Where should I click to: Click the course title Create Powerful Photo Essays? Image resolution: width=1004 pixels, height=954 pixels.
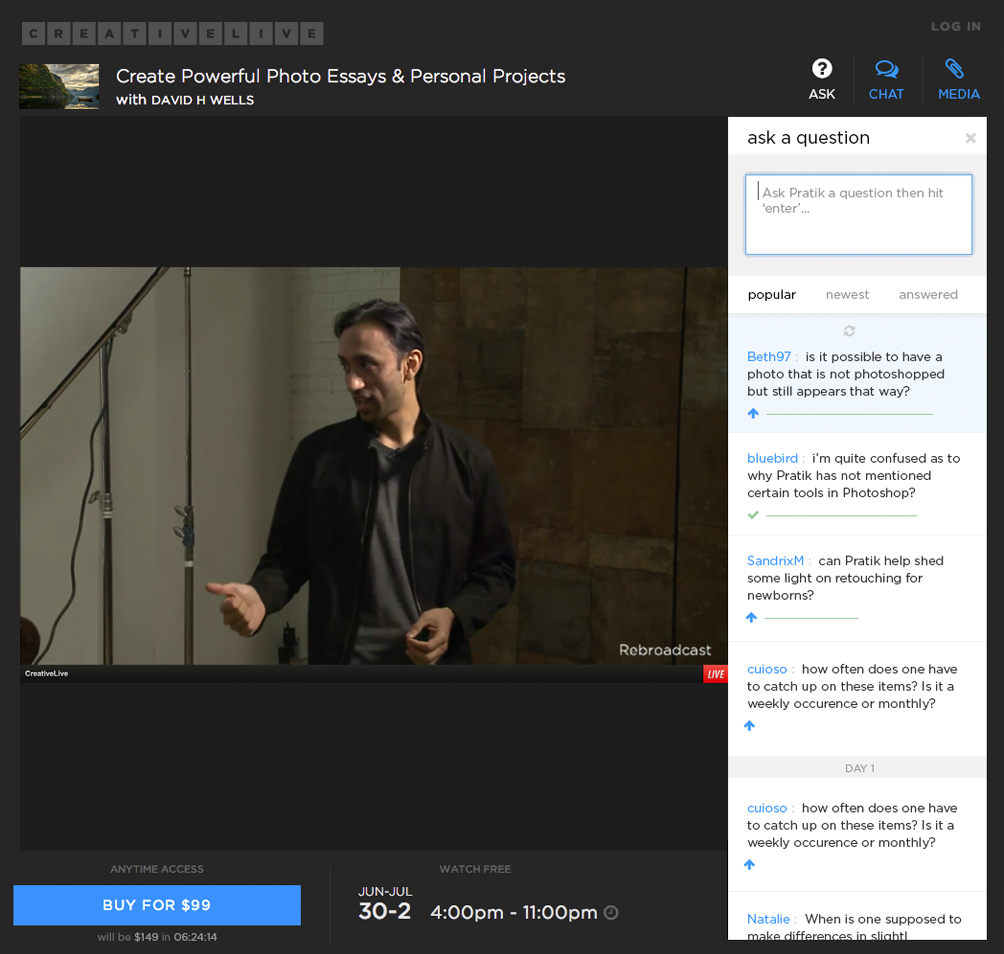[x=341, y=76]
